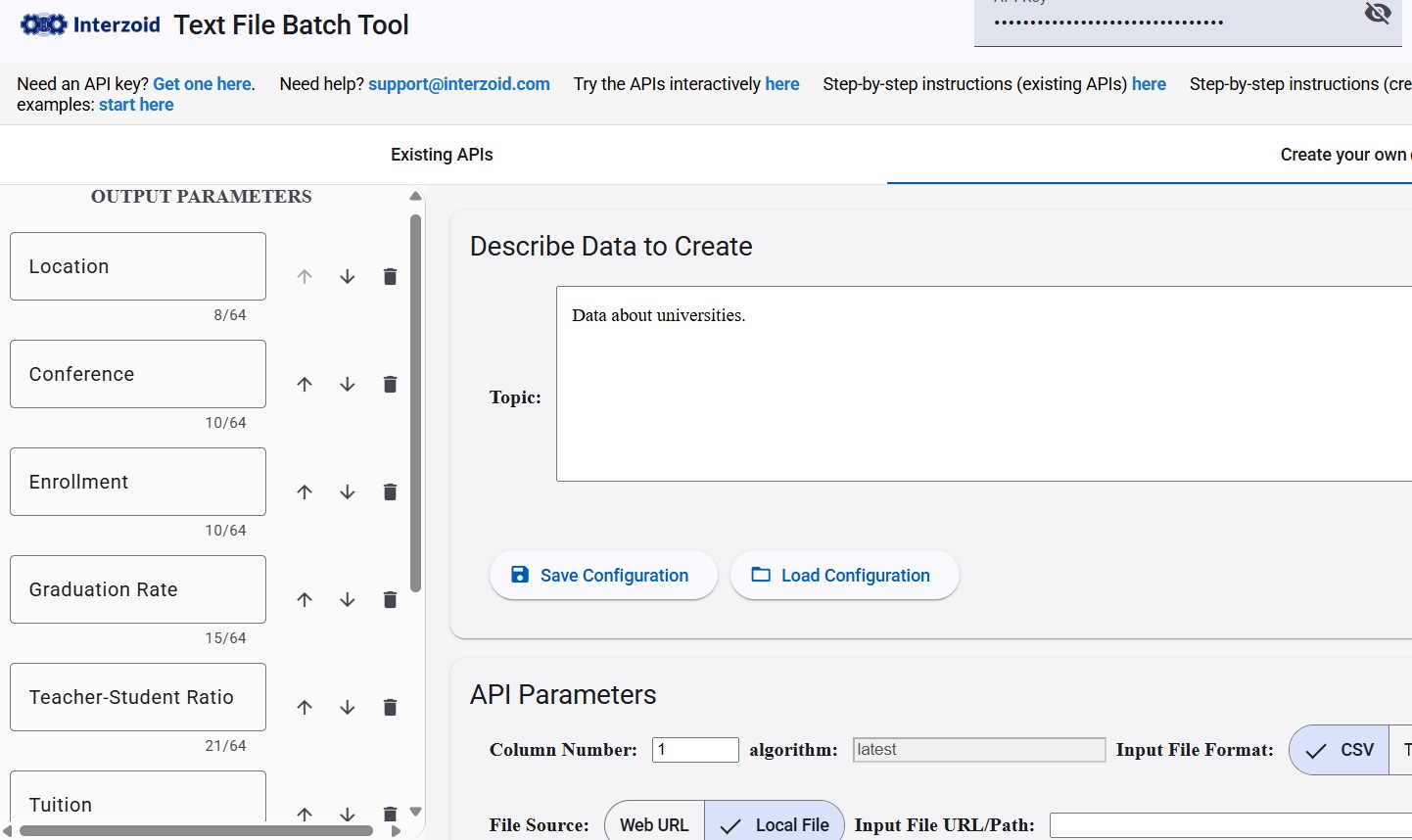This screenshot has height=840, width=1412.
Task: Edit the Teacher-Student Ratio field
Action: coord(138,697)
